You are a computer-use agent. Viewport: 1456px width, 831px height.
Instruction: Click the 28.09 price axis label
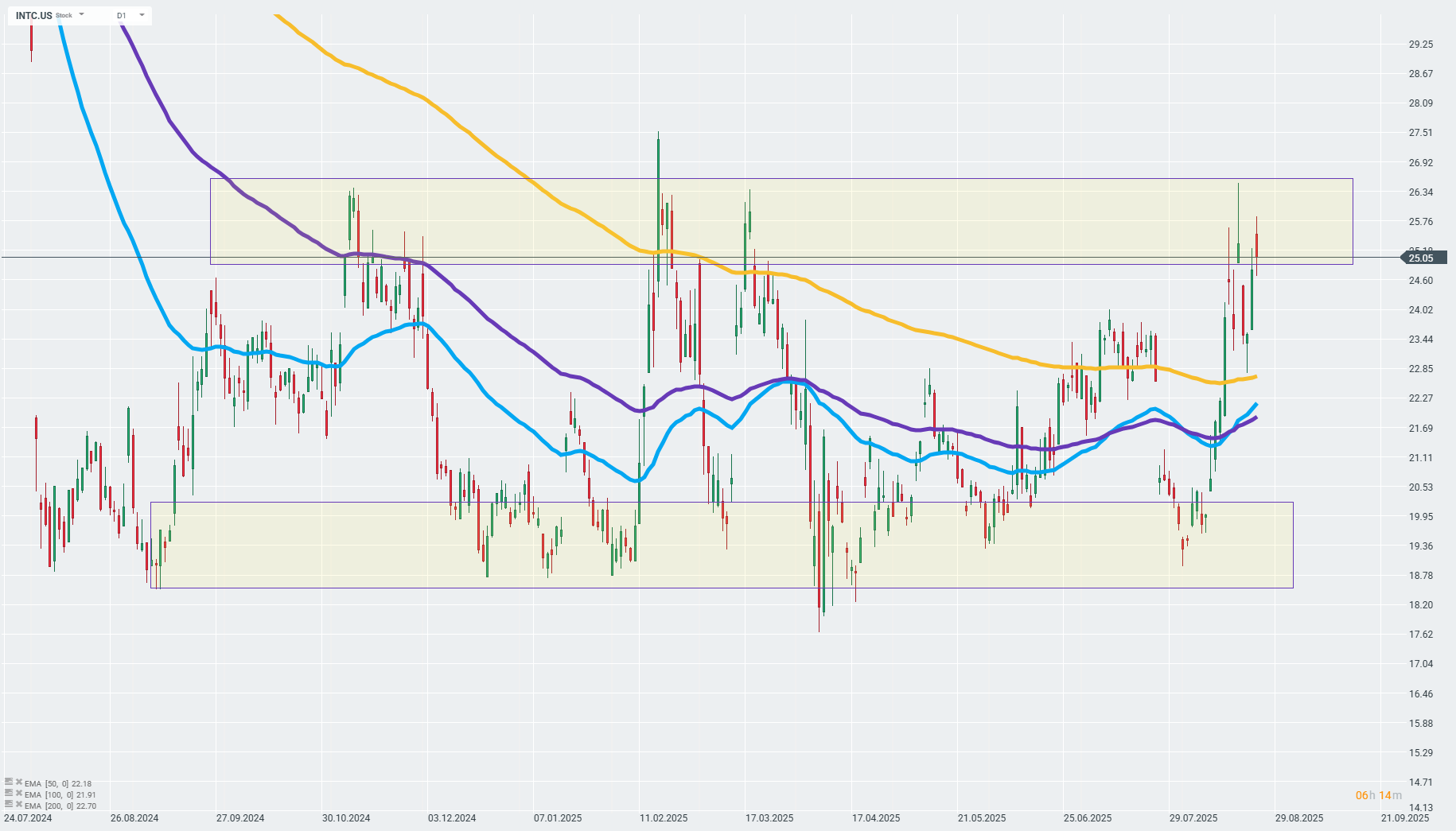coord(1421,103)
